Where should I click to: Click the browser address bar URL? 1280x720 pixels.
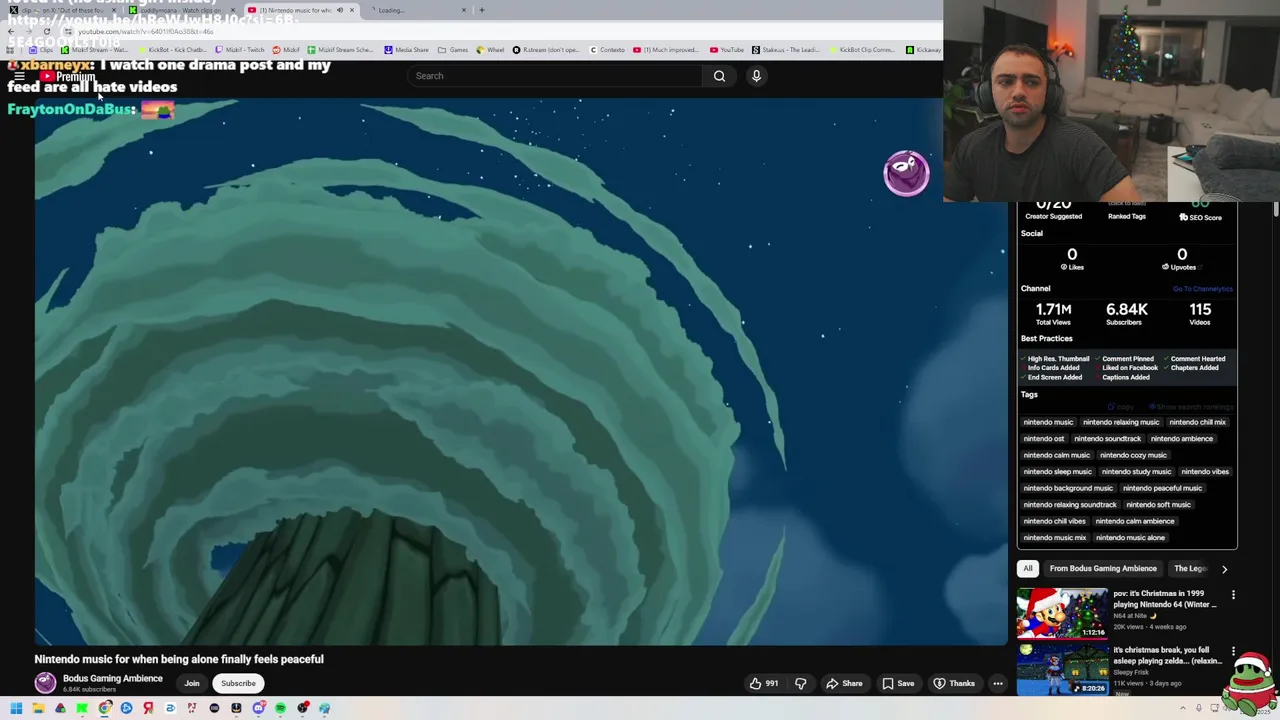tap(146, 32)
